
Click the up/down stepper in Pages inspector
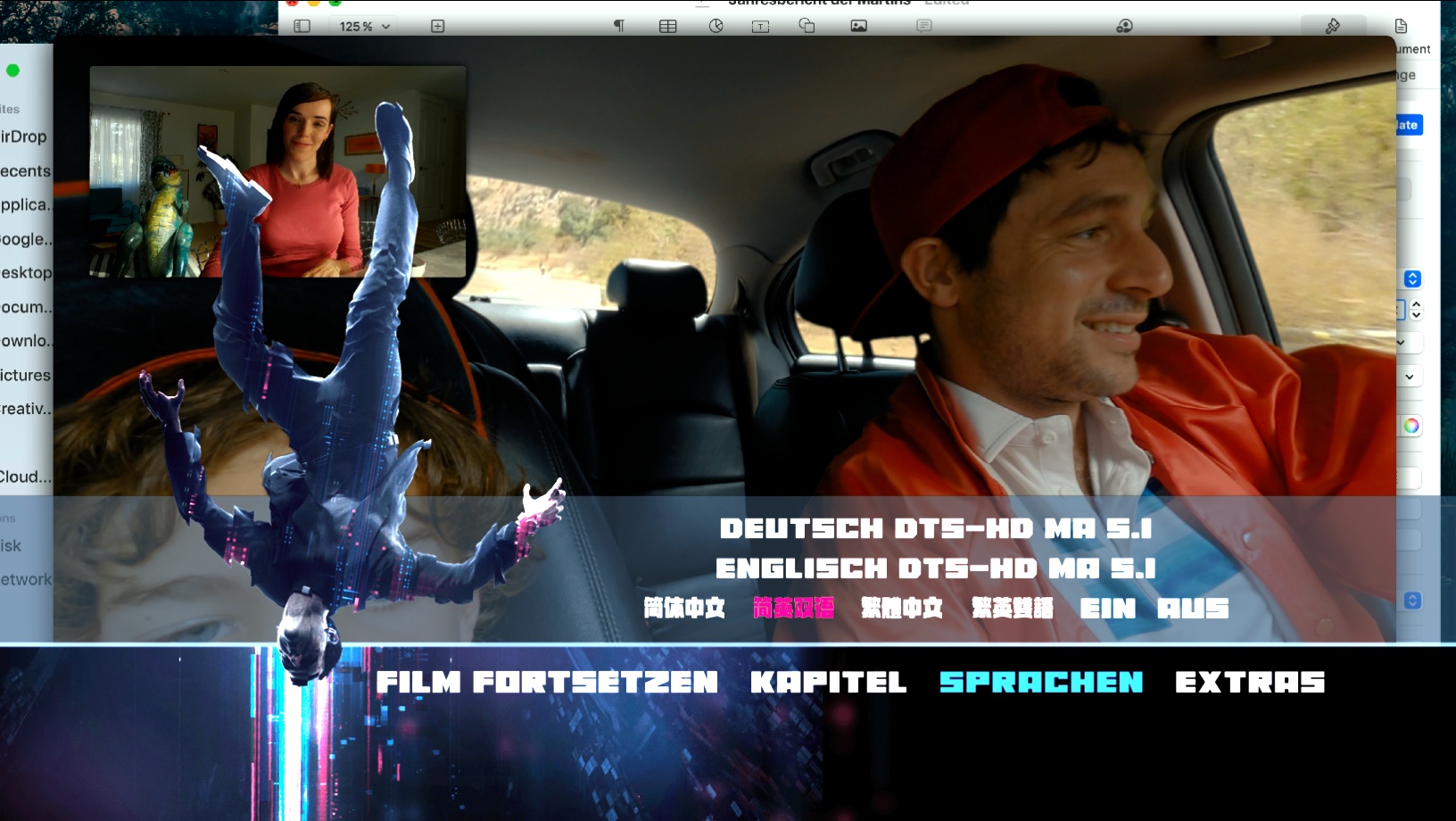[x=1416, y=310]
